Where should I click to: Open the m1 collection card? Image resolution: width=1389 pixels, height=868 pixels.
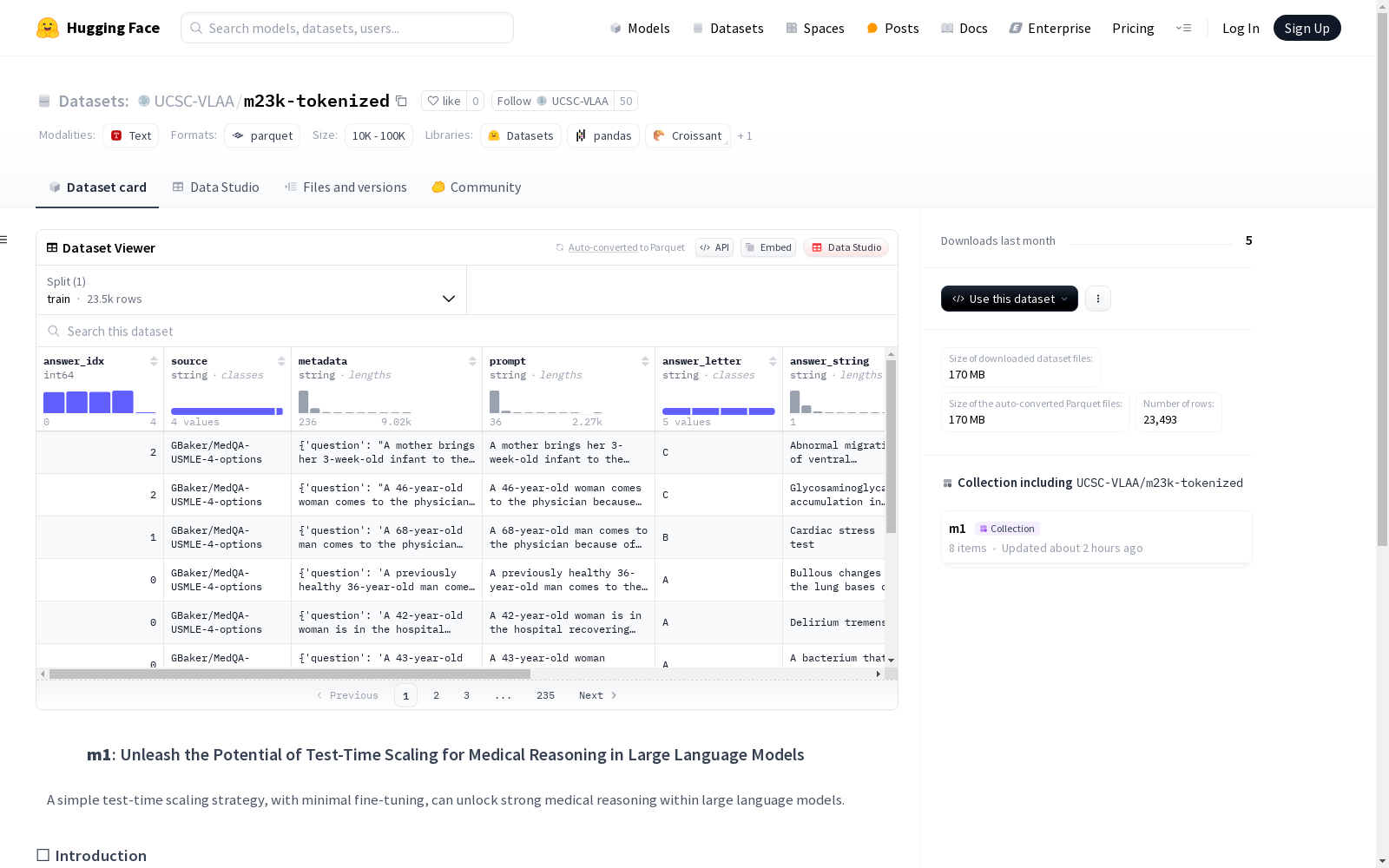[x=1096, y=538]
